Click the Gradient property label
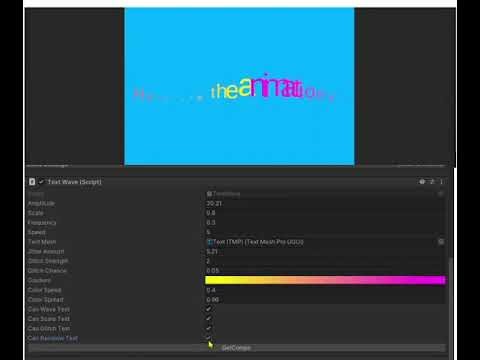The image size is (480, 360). coord(39,280)
